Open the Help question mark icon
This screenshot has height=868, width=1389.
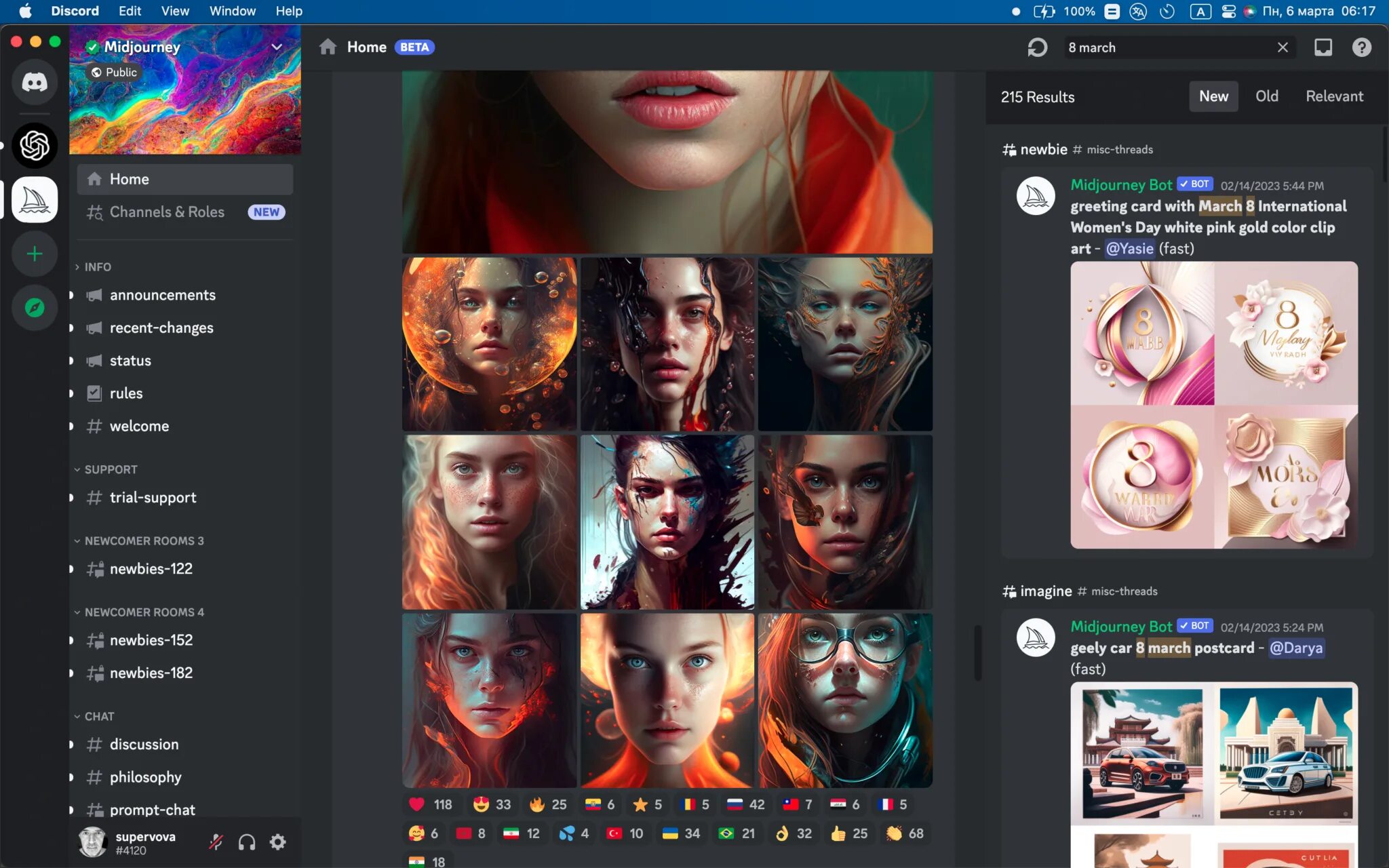pyautogui.click(x=1361, y=47)
